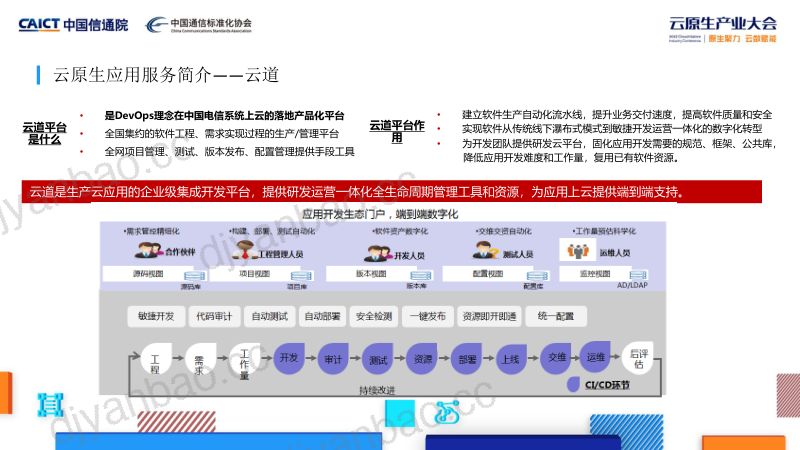Click the 工程管理人员 persona icon
The width and height of the screenshot is (800, 450).
[x=244, y=250]
